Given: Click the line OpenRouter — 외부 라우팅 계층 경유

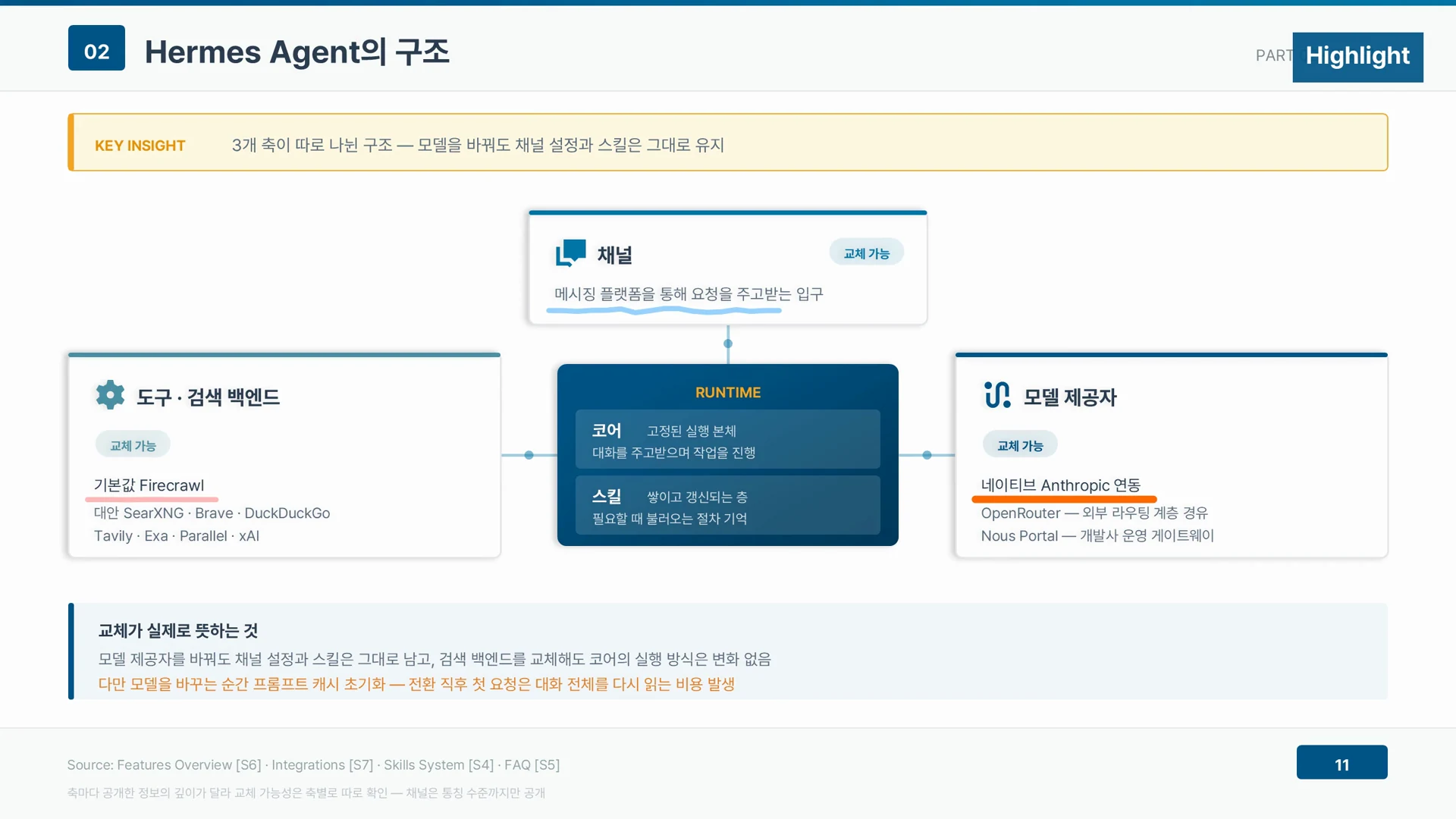Looking at the screenshot, I should coord(1094,513).
